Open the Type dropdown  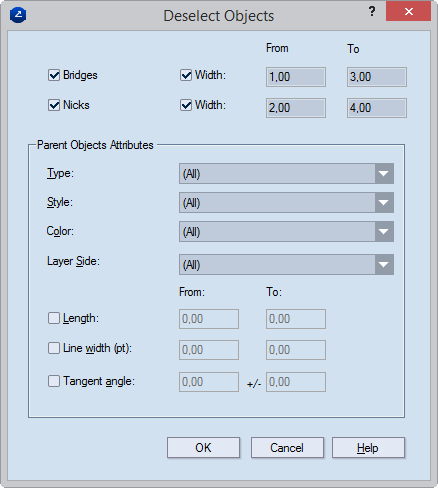click(x=286, y=173)
